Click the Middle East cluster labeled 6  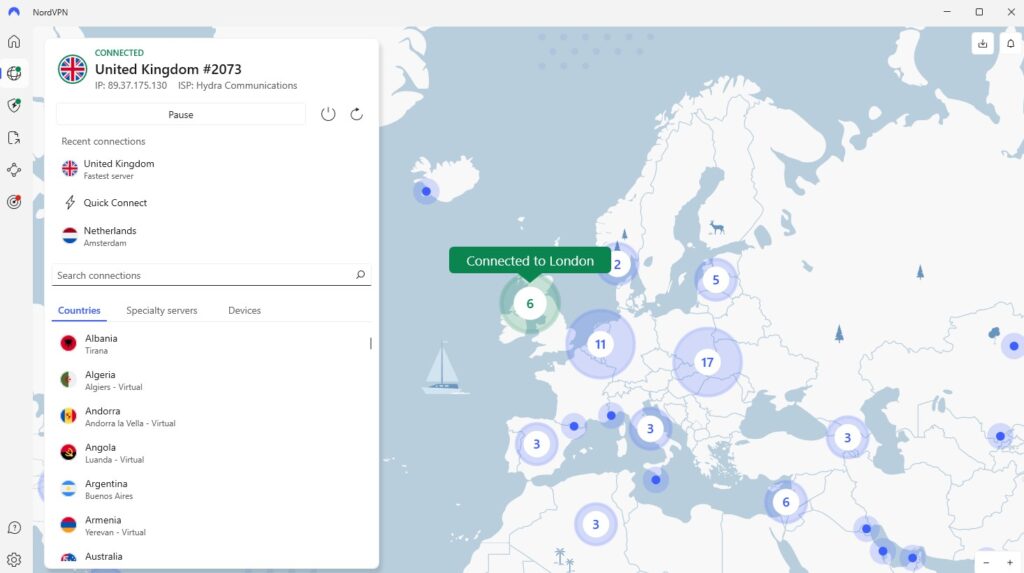(x=786, y=502)
